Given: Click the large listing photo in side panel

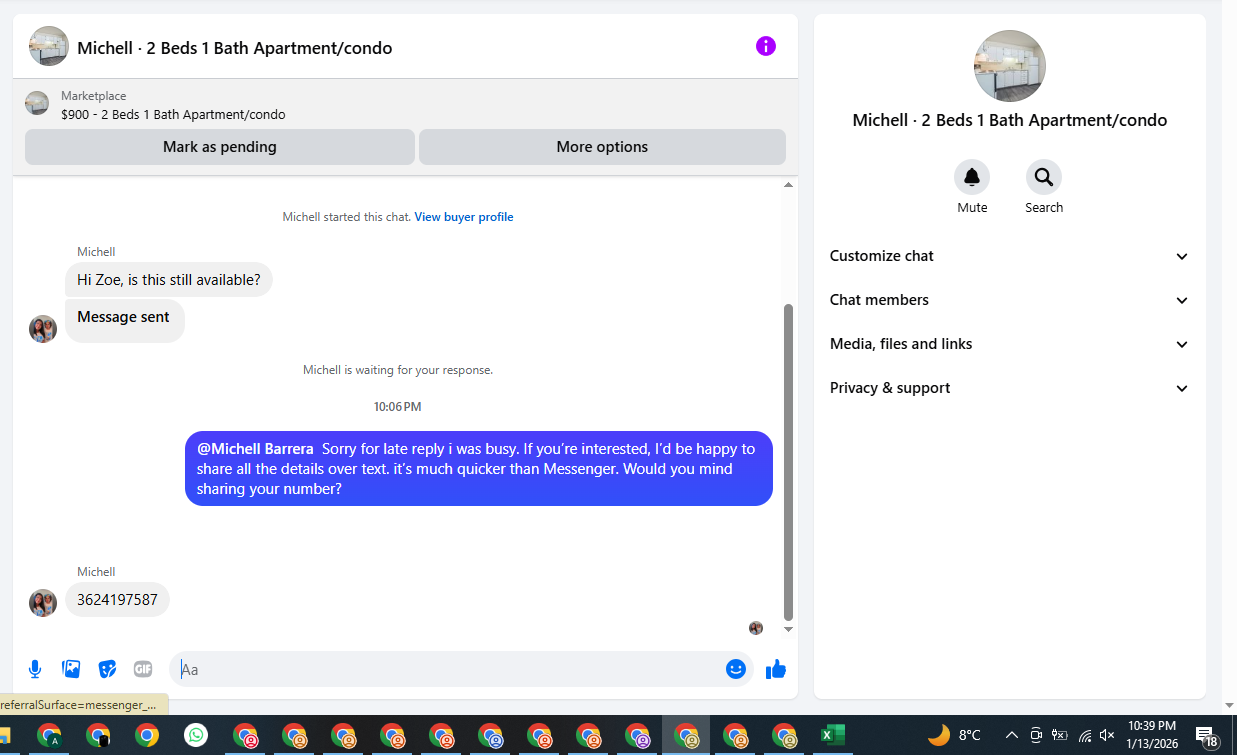Looking at the screenshot, I should [1010, 66].
